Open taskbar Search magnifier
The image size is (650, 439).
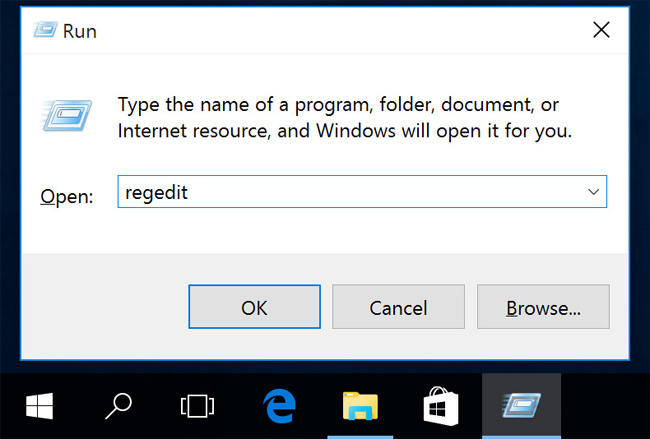tap(119, 405)
